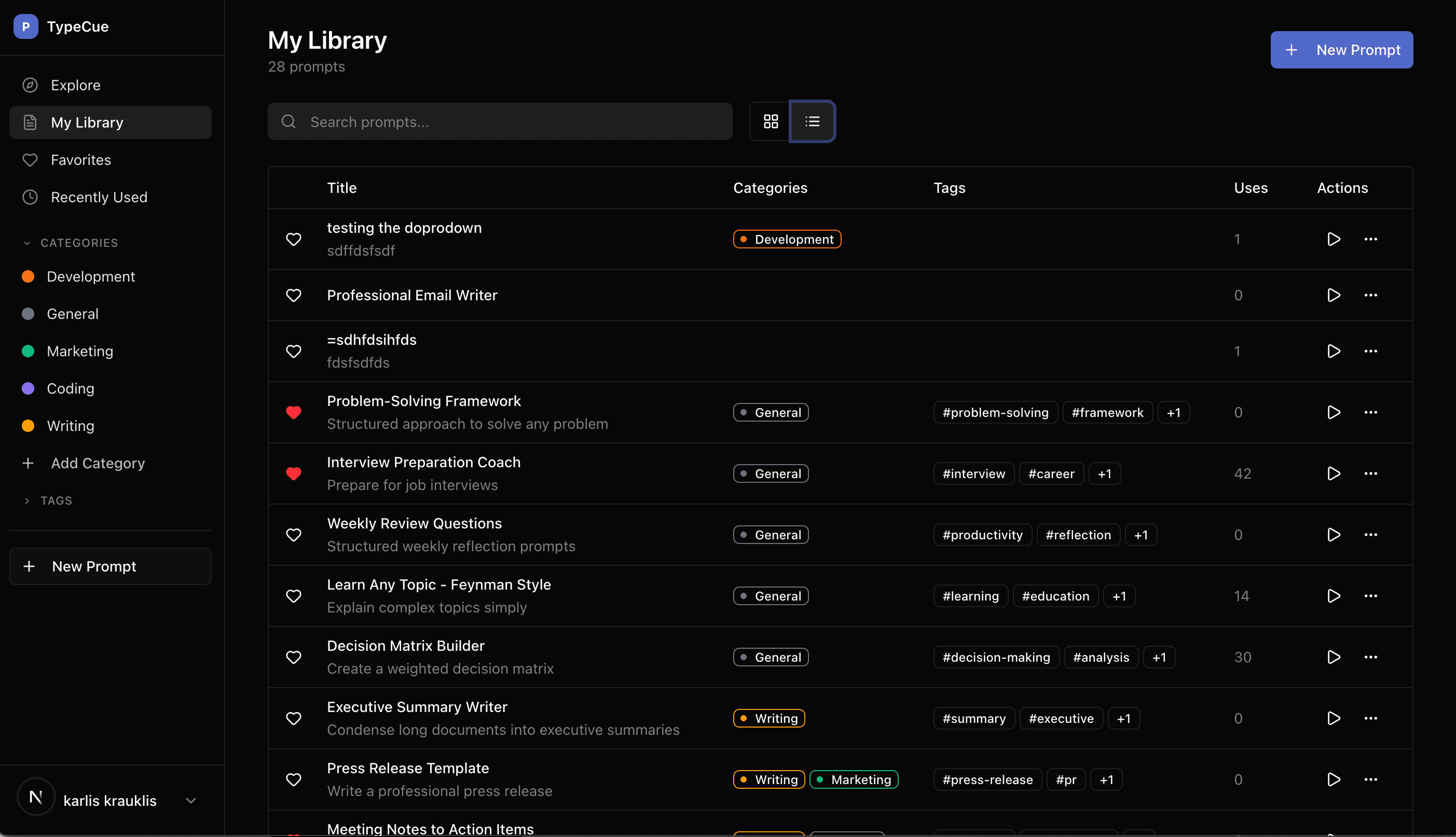The image size is (1456, 837).
Task: Open My Library in the sidebar
Action: [x=87, y=122]
